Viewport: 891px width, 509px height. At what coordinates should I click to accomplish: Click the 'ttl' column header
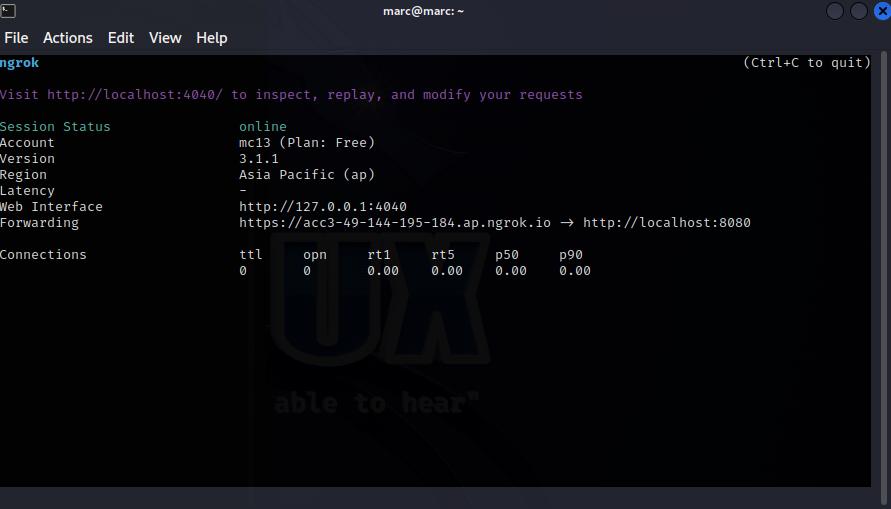click(x=251, y=254)
